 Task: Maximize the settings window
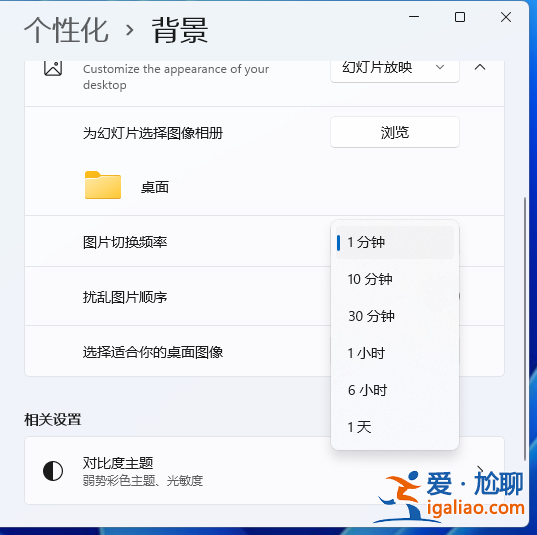coord(460,17)
